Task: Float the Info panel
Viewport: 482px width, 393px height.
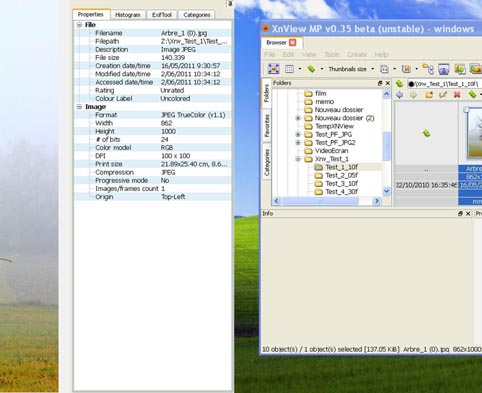Action: coord(460,214)
